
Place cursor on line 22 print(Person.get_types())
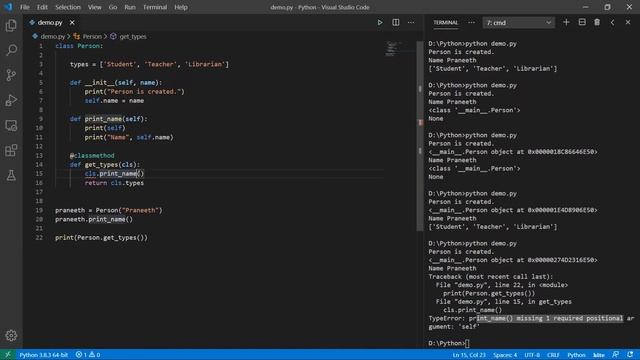101,238
